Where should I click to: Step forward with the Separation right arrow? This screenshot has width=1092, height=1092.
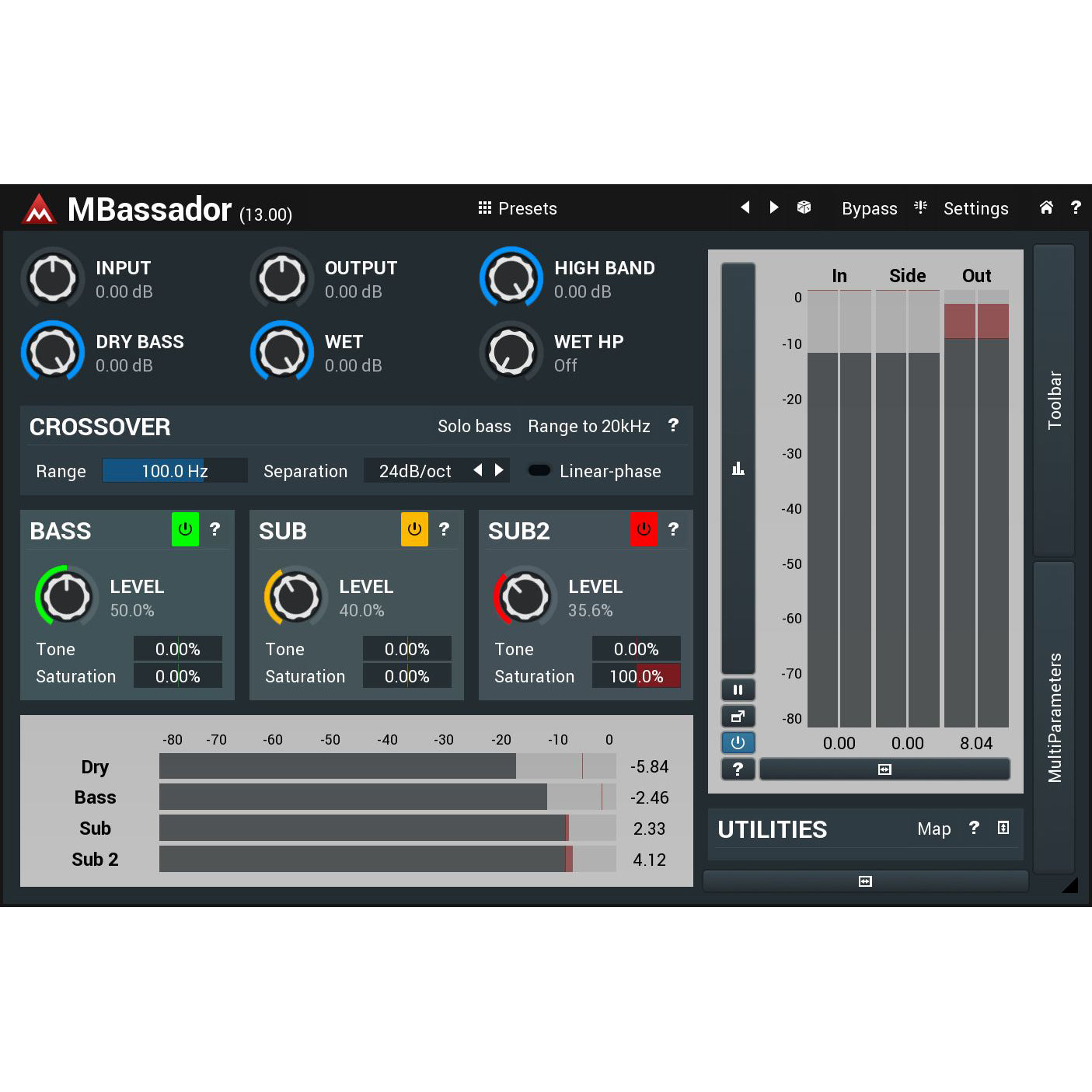(498, 470)
